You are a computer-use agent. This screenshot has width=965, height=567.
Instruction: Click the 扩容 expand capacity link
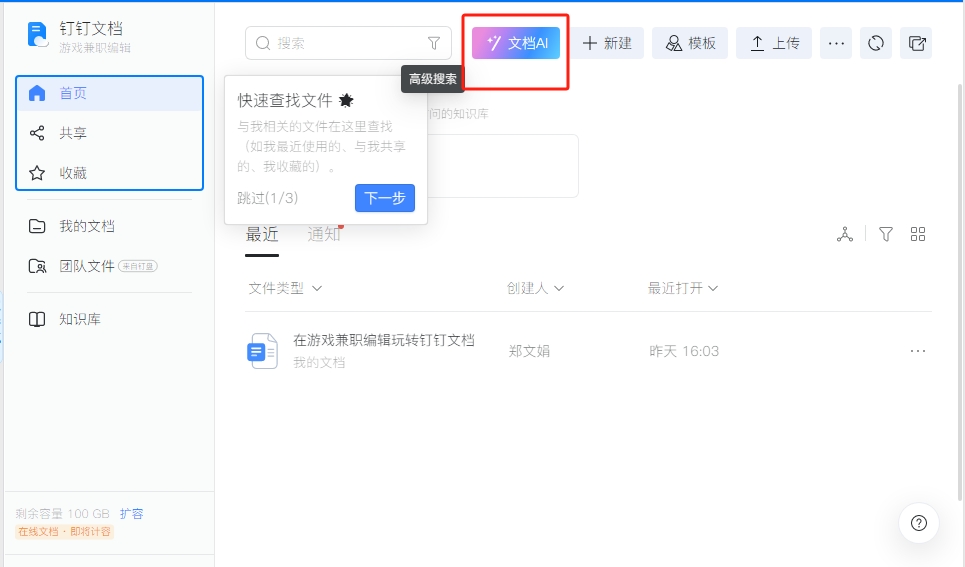(x=131, y=513)
